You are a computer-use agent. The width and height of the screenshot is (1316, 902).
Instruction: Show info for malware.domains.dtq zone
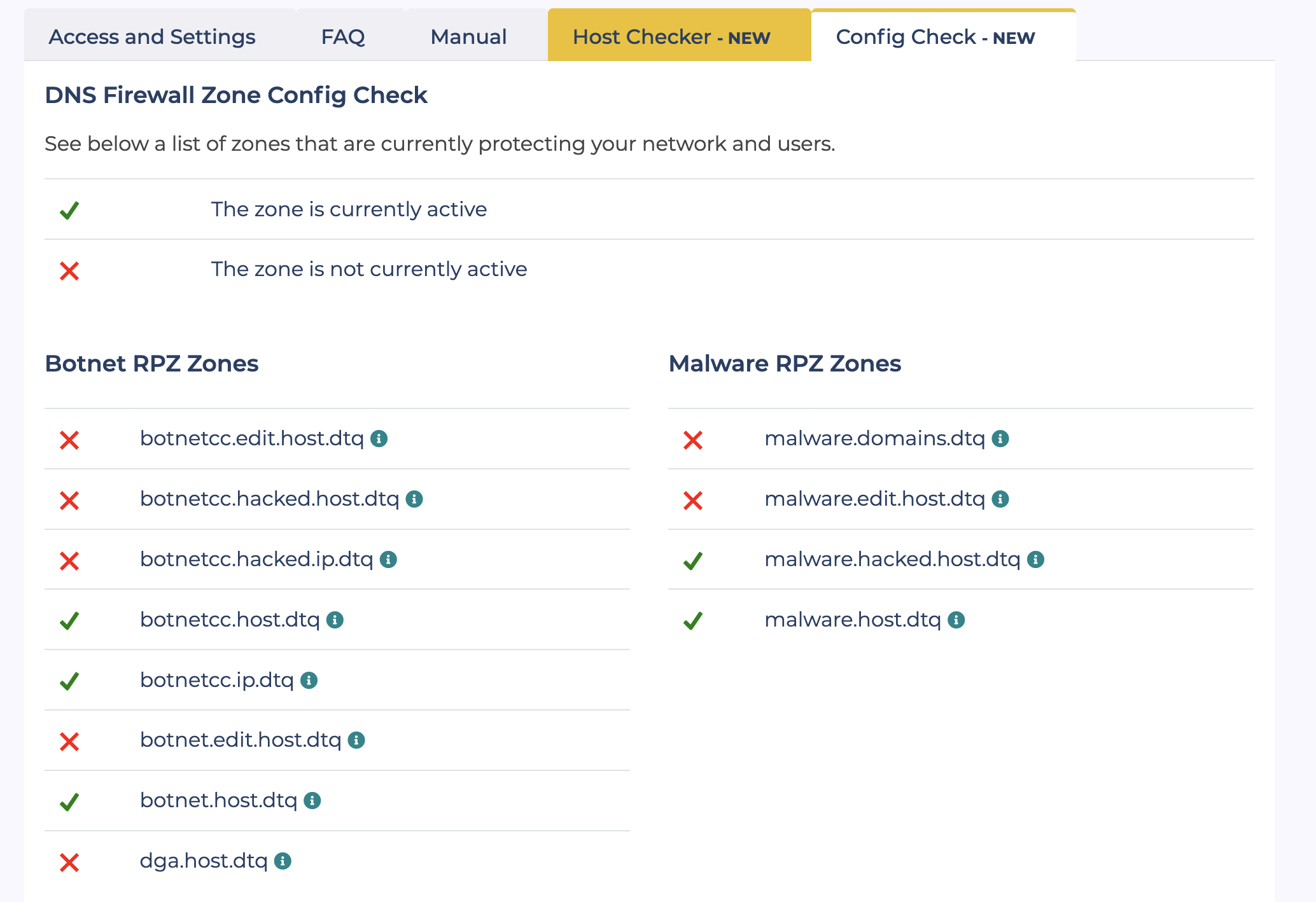point(1000,439)
